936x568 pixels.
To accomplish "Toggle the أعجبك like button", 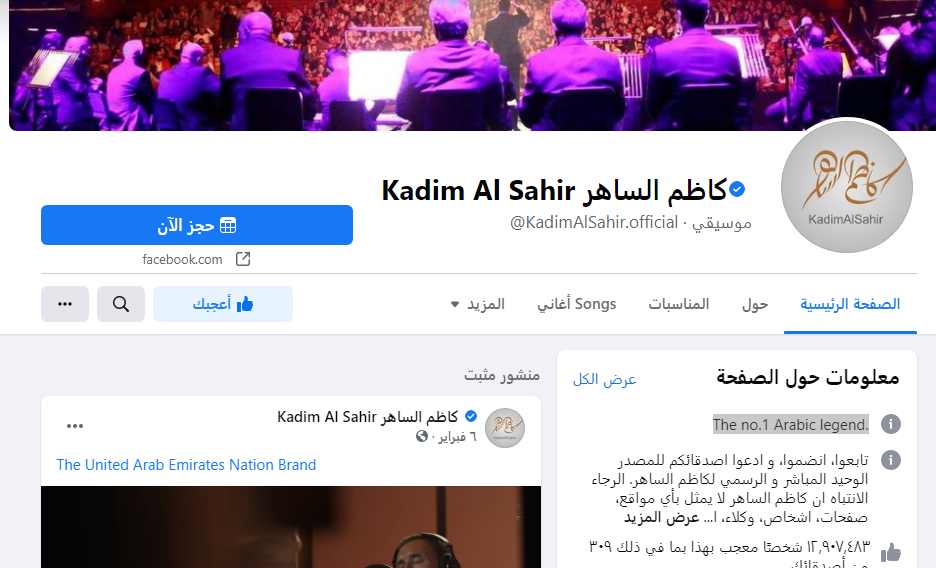I will point(223,304).
